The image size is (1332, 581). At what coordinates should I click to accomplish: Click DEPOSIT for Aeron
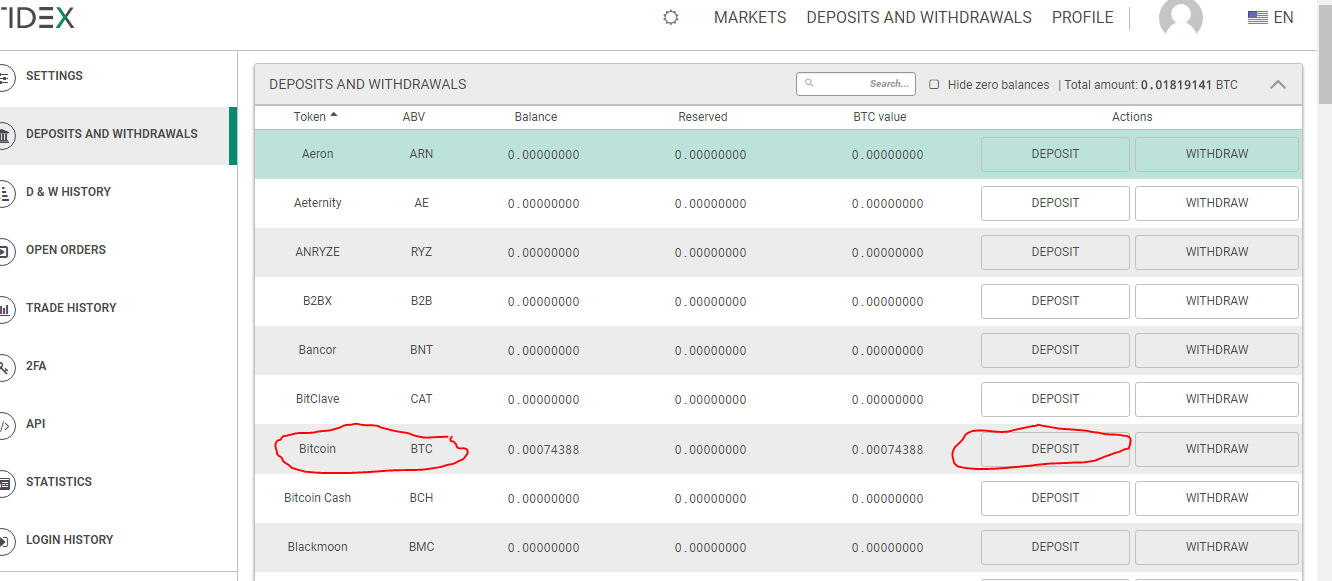[1055, 154]
